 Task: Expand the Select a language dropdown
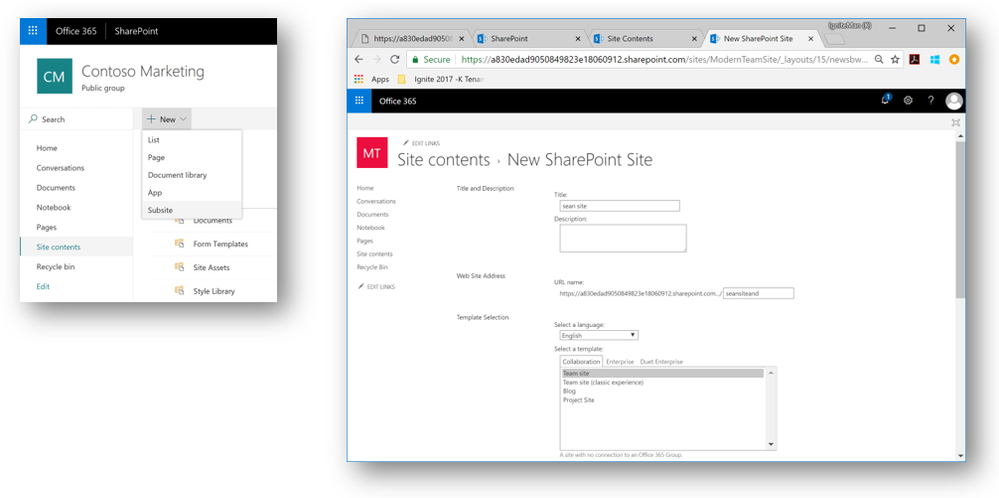(599, 335)
